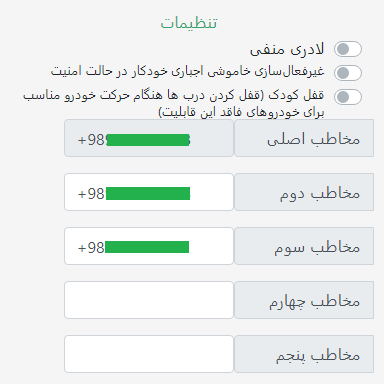Click the empty مخاطب چهارم input field
Image resolution: width=384 pixels, height=384 pixels.
point(149,300)
